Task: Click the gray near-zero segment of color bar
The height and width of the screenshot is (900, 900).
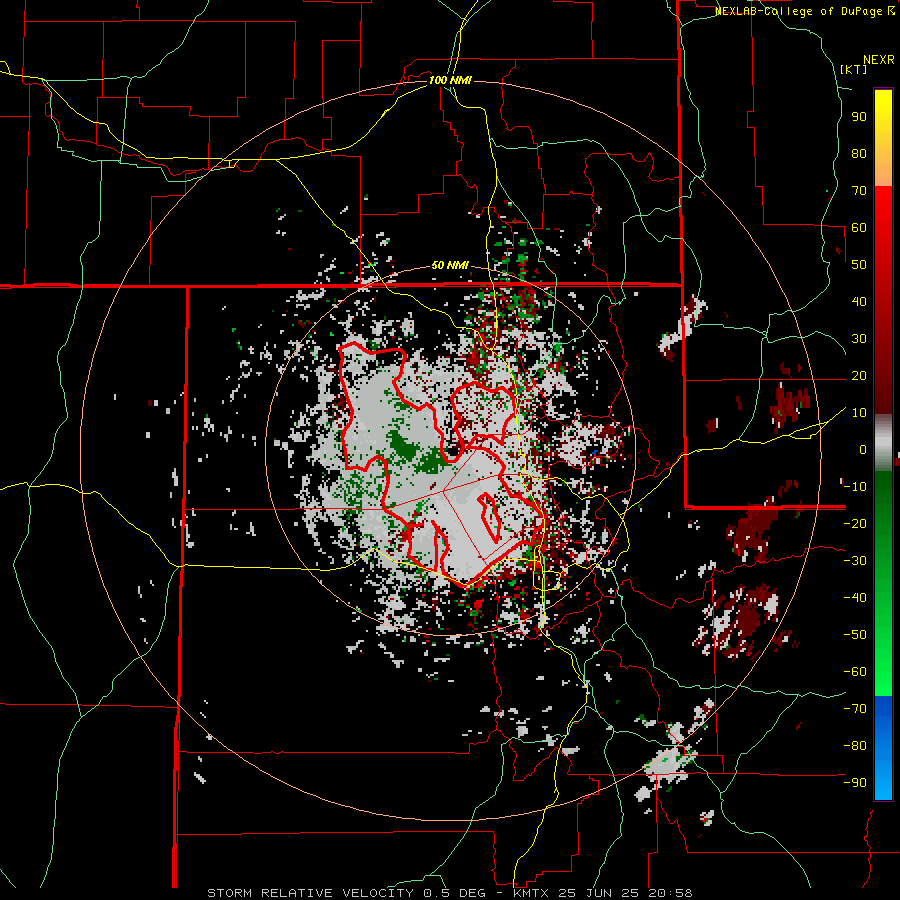Action: (x=883, y=444)
